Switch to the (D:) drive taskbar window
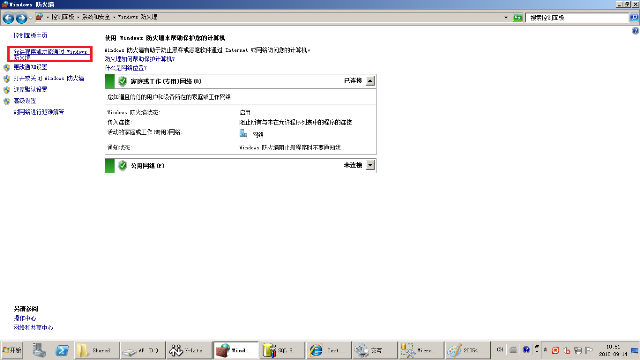The image size is (640, 360). (143, 350)
